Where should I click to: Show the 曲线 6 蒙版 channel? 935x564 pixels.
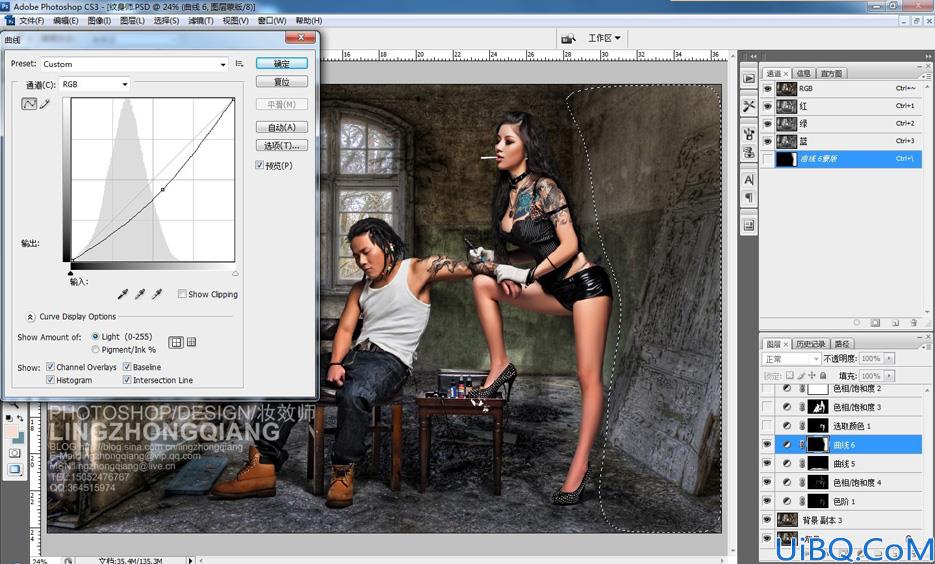coord(767,159)
